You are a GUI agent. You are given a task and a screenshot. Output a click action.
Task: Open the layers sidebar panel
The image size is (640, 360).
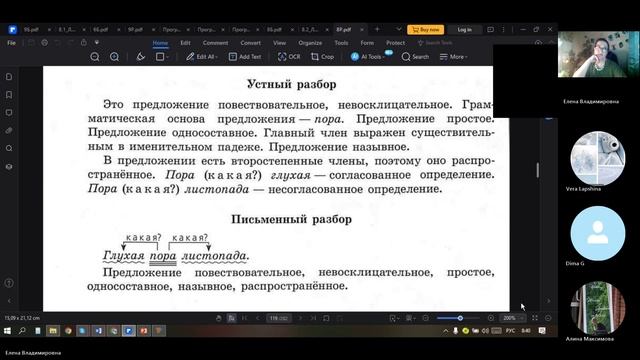pos(9,167)
